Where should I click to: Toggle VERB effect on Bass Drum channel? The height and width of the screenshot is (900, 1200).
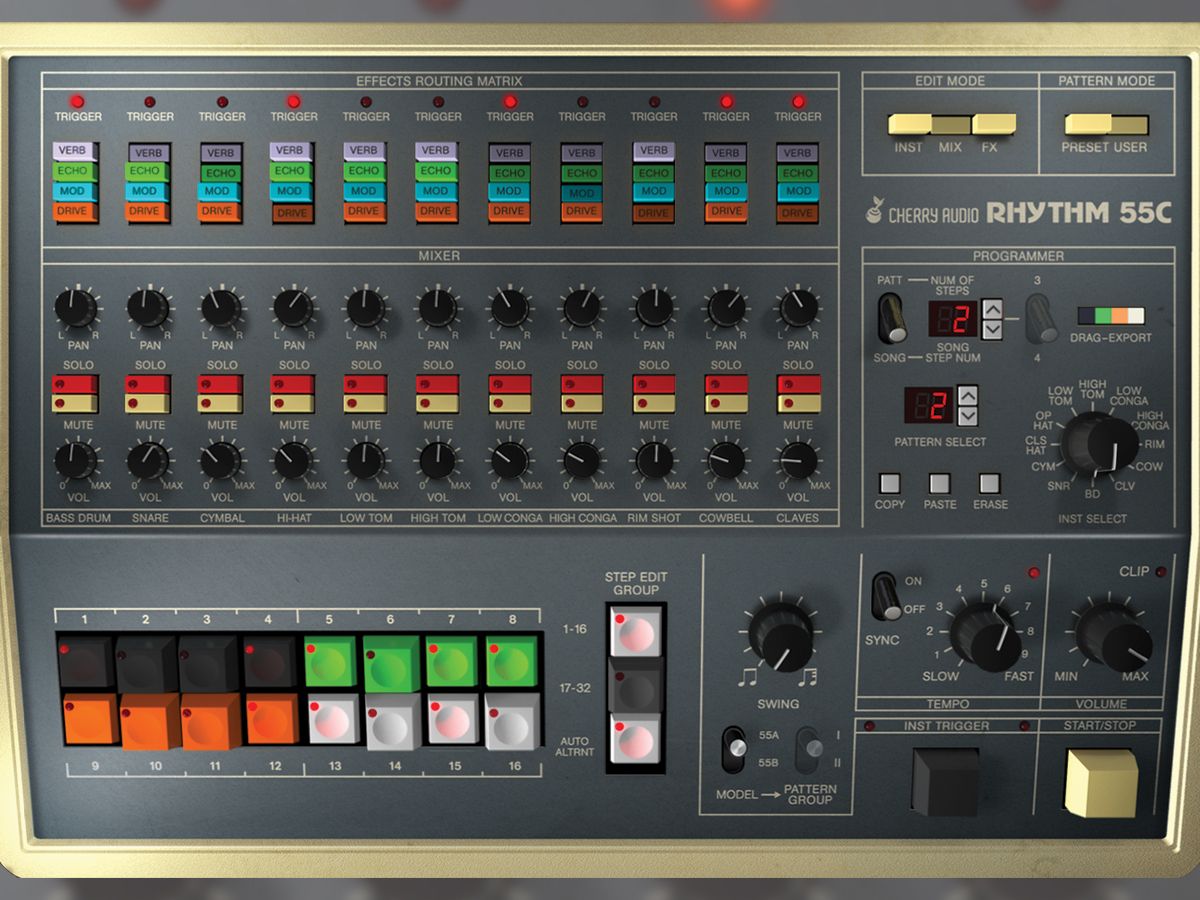(x=77, y=151)
